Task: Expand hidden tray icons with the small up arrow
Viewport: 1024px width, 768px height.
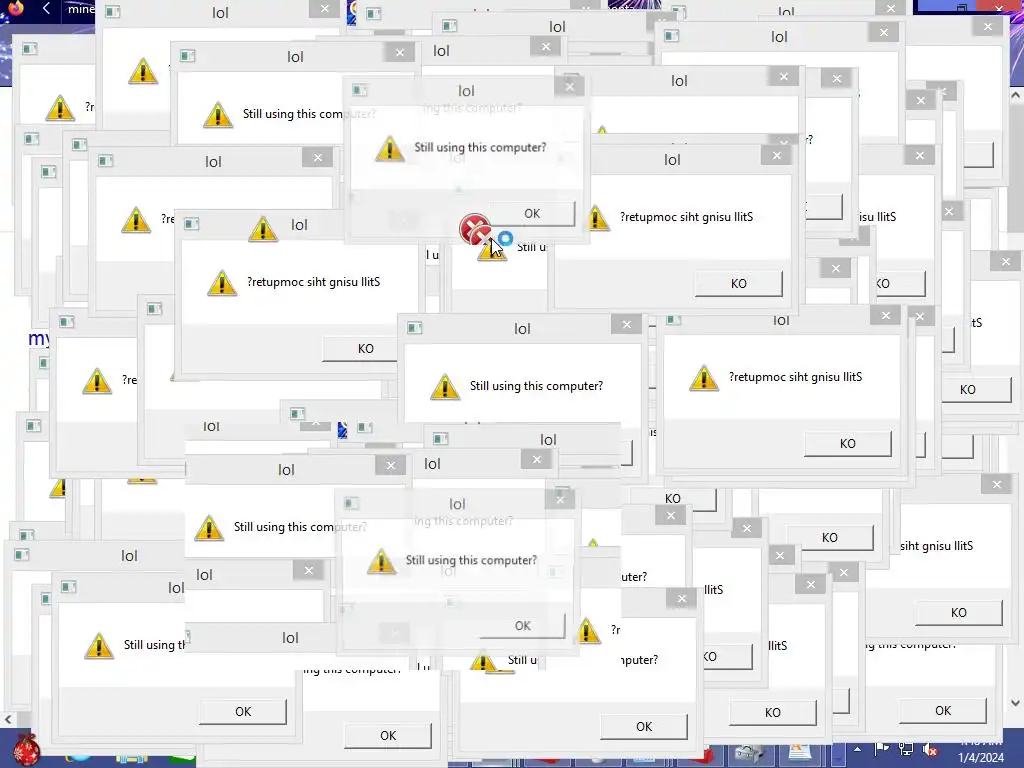Action: click(x=857, y=750)
